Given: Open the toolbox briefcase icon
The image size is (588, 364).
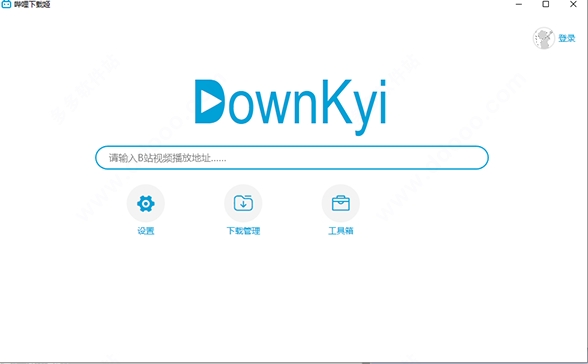Looking at the screenshot, I should [340, 204].
